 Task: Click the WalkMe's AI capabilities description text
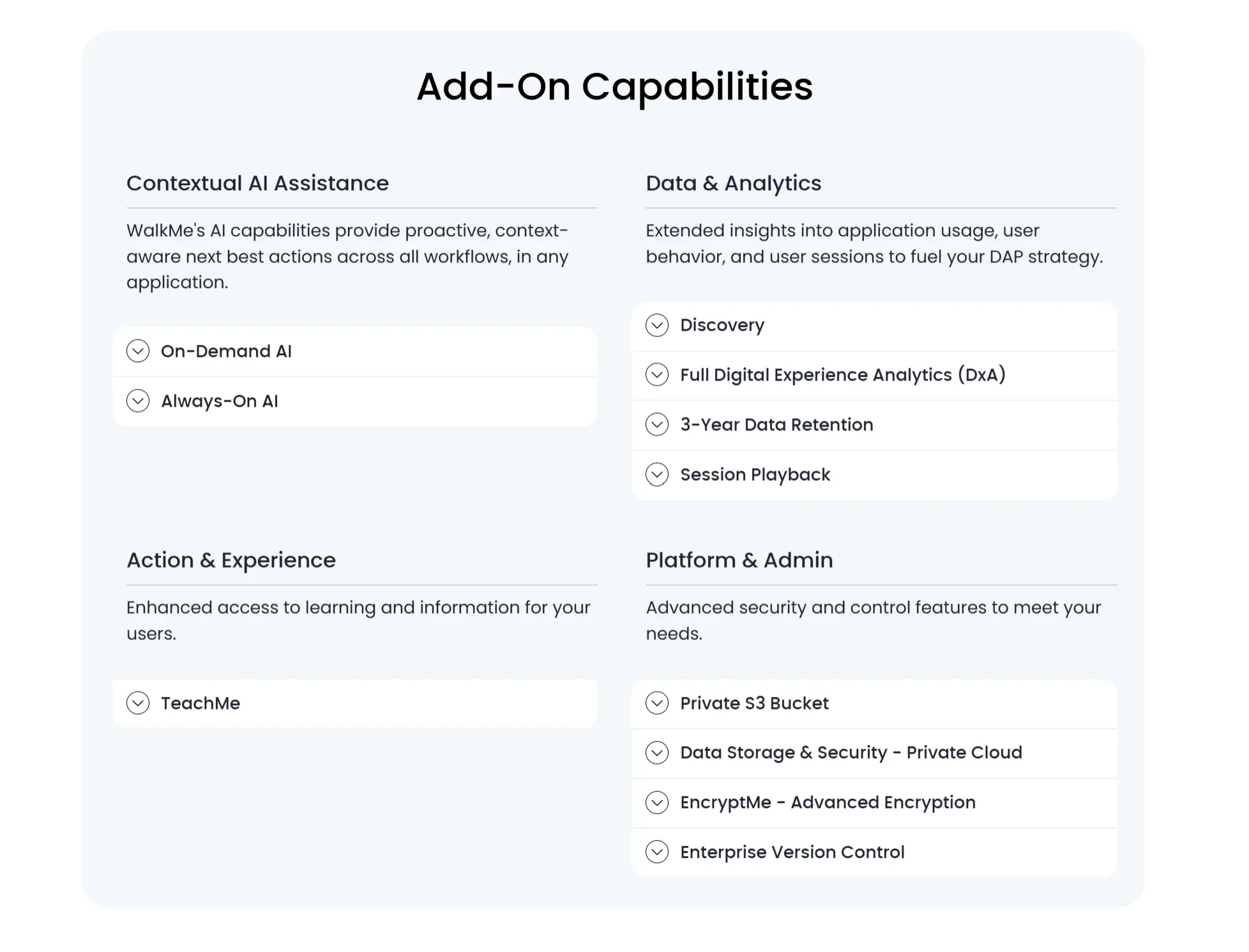tap(347, 256)
